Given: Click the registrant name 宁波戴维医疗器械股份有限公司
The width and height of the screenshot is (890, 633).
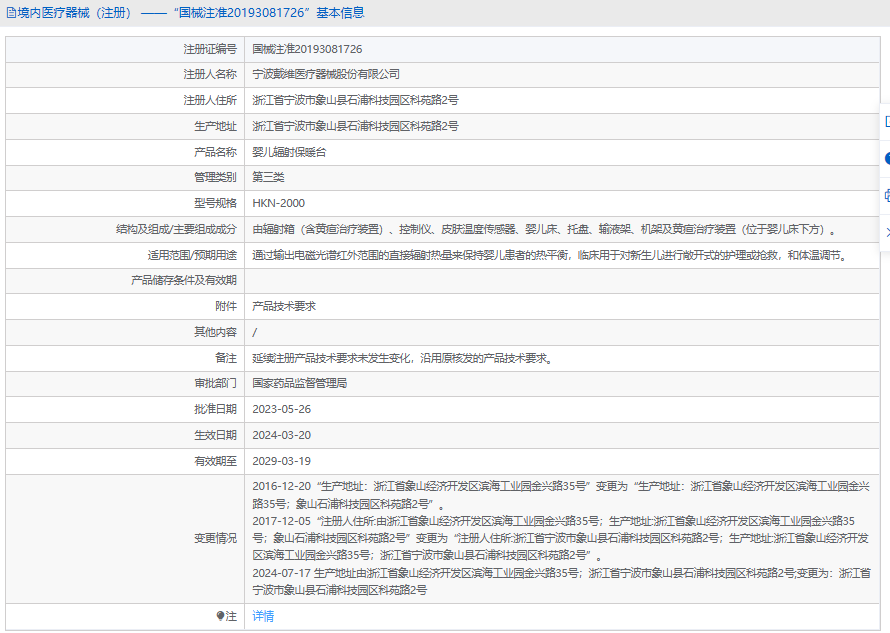Looking at the screenshot, I should pyautogui.click(x=326, y=74).
